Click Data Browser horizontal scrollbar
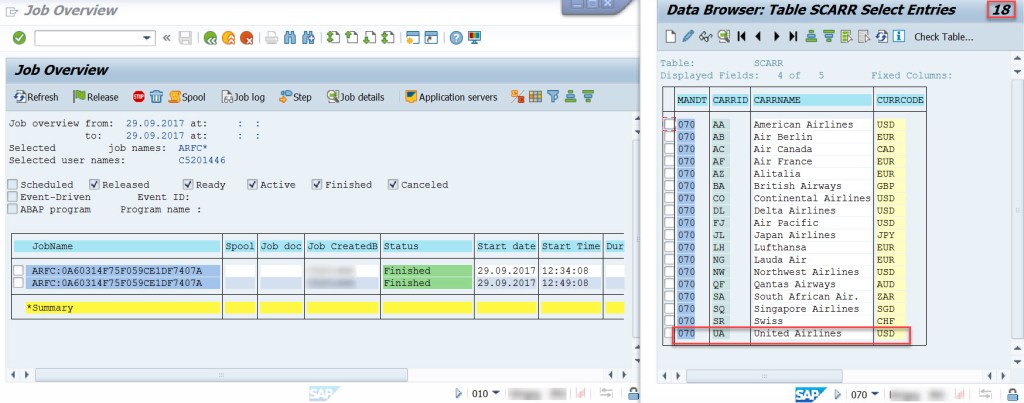 (x=764, y=376)
